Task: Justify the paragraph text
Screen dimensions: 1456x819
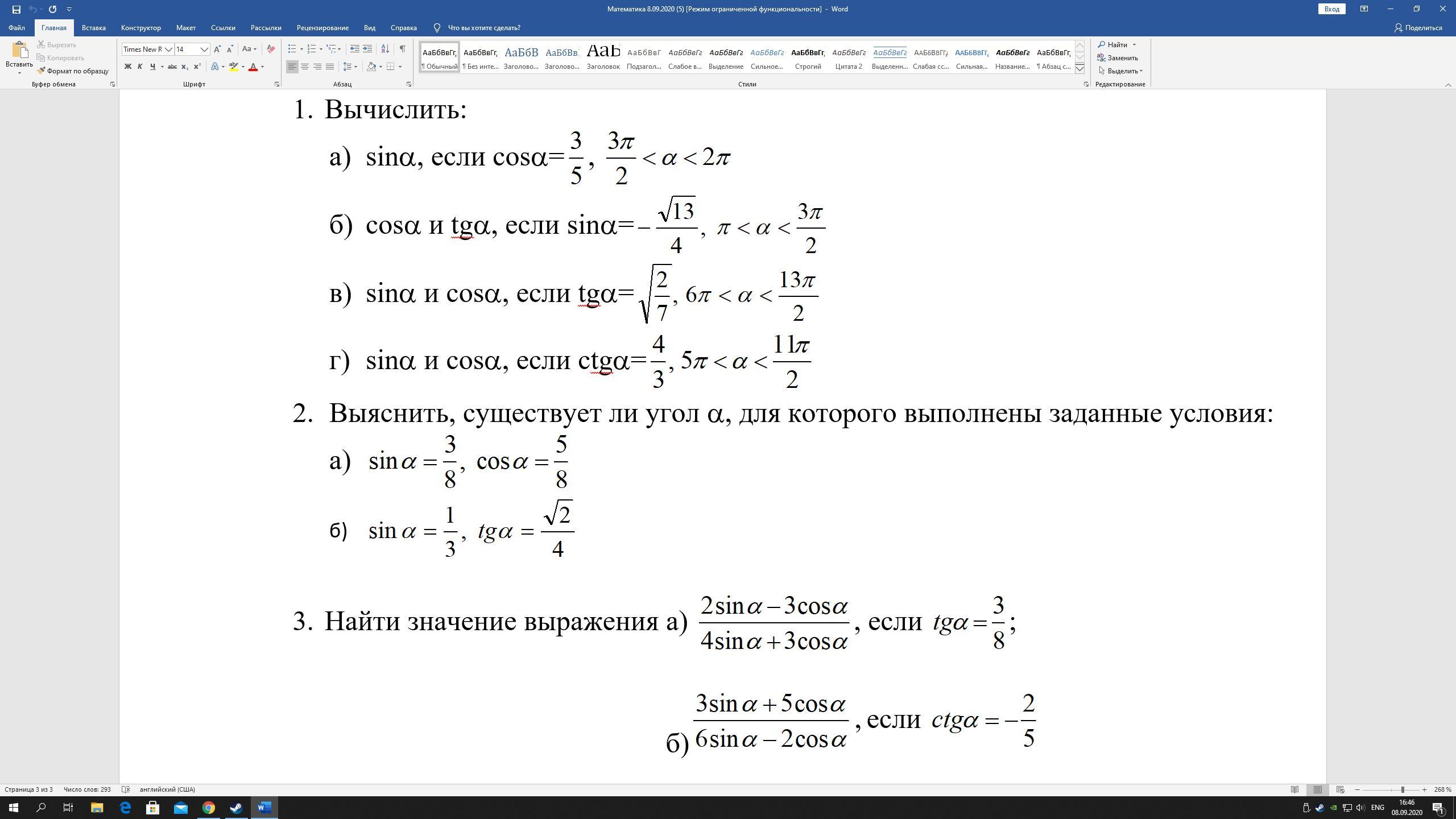Action: (329, 67)
